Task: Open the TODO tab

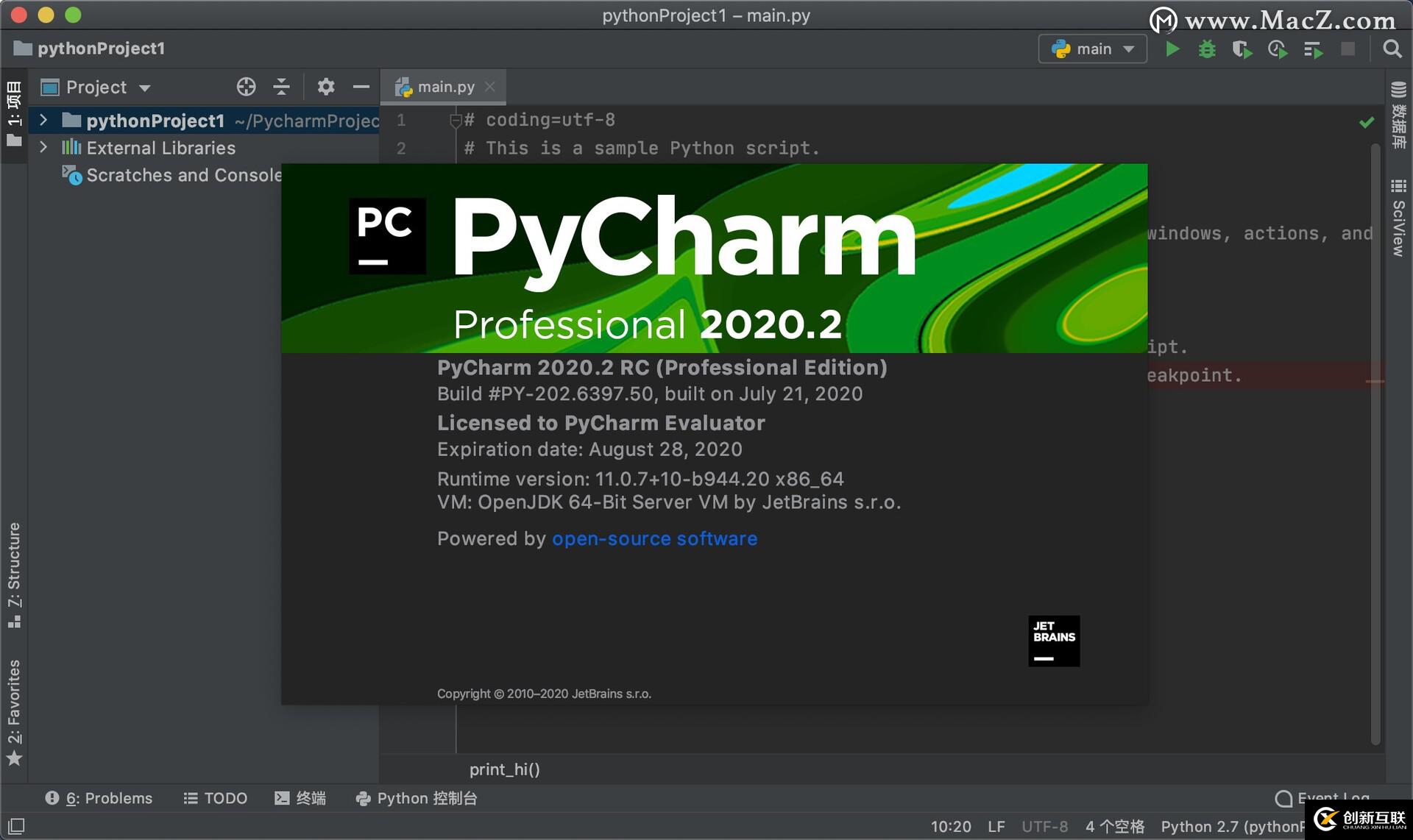Action: tap(215, 798)
